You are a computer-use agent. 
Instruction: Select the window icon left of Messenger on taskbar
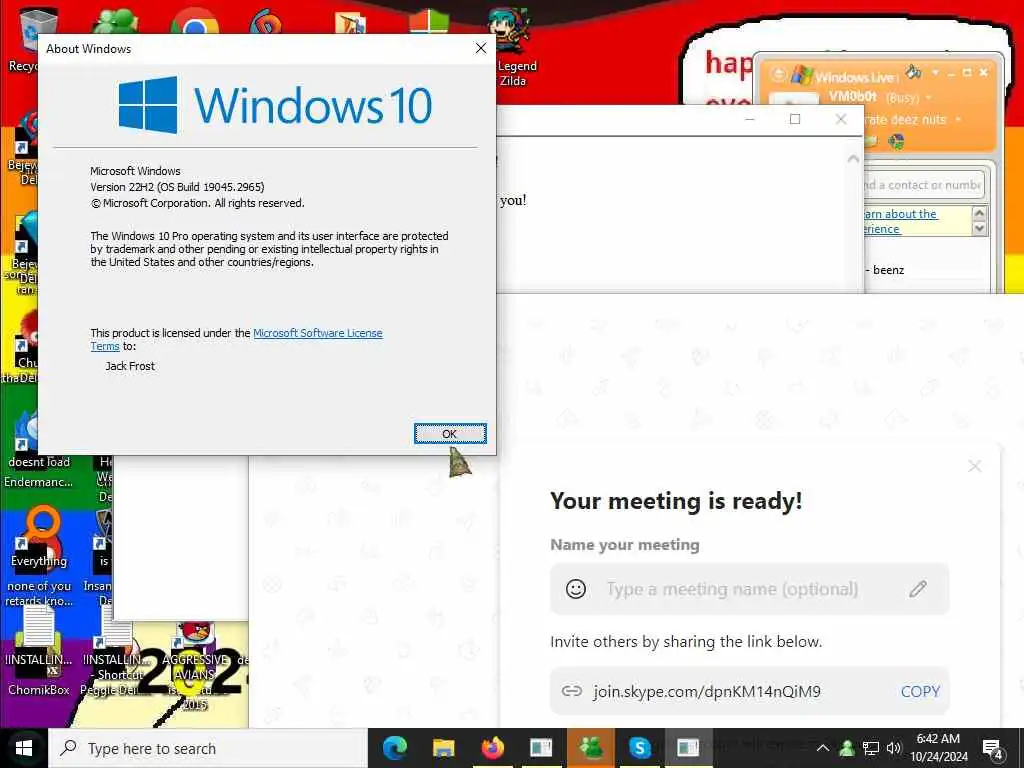pos(541,748)
